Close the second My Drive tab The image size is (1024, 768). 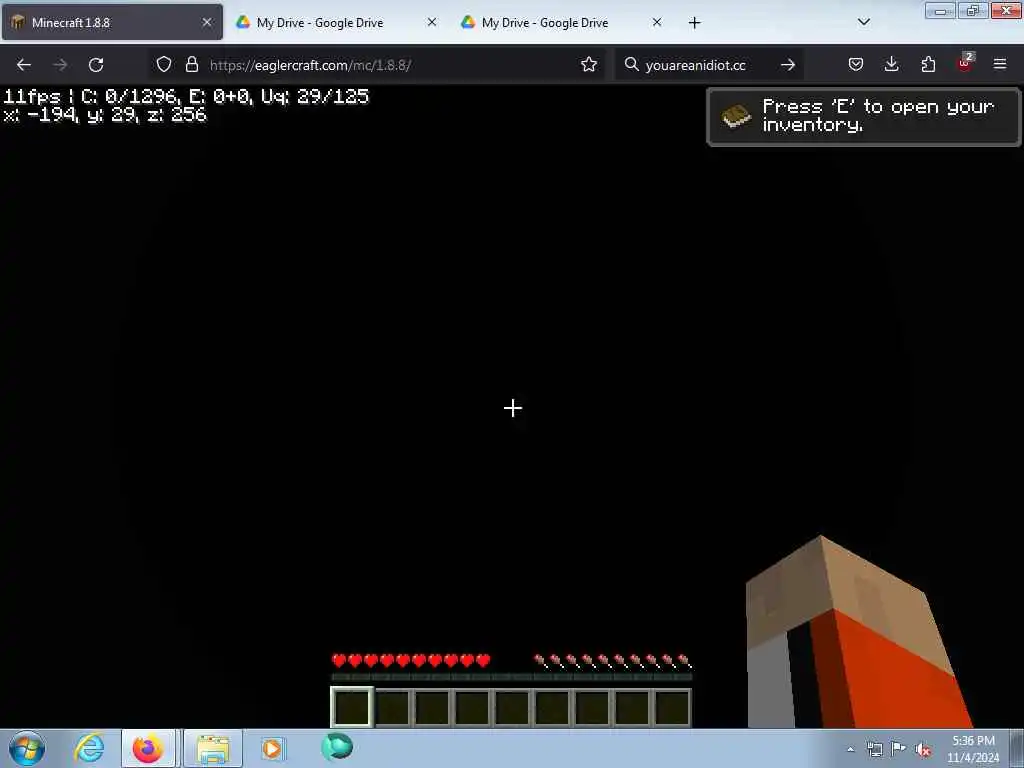coord(657,22)
